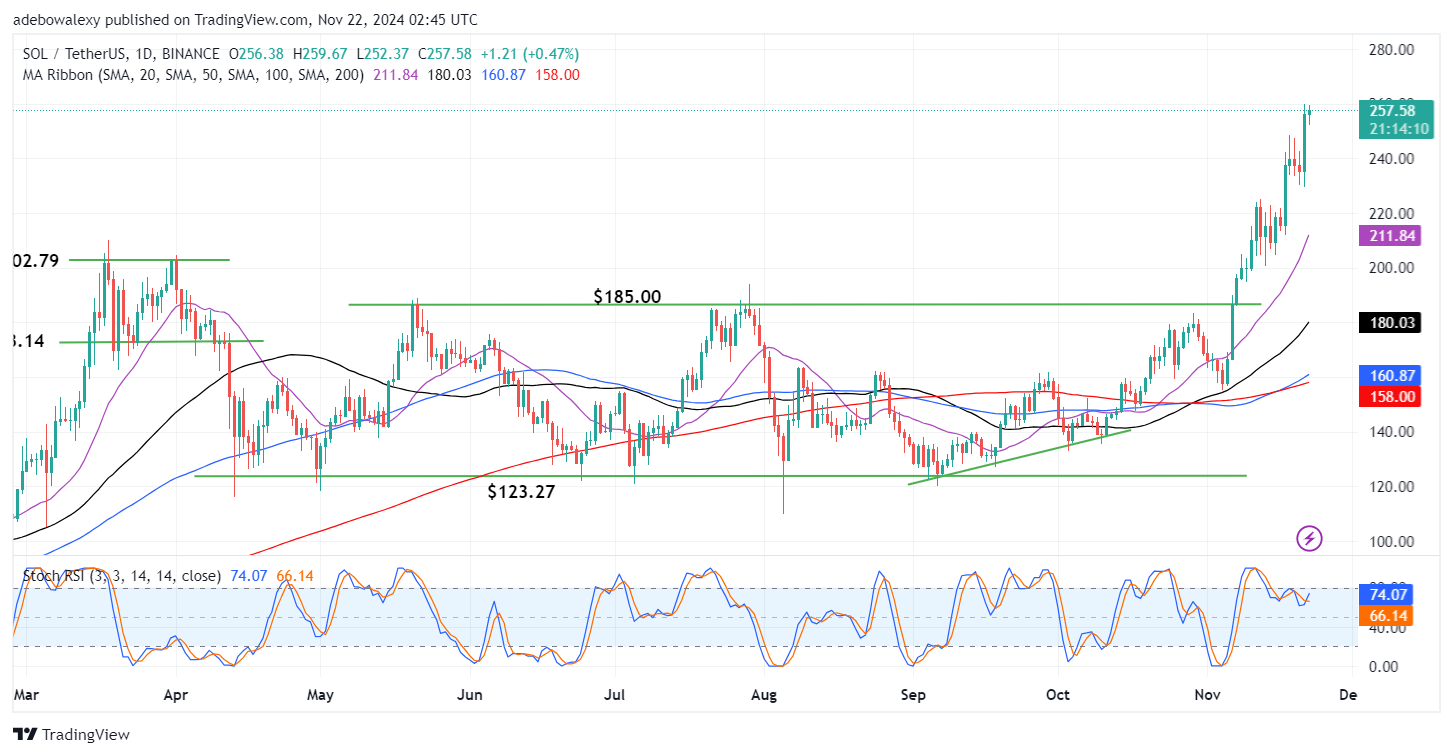Image resolution: width=1453 pixels, height=756 pixels.
Task: Click the black SMA 50 tag 180.03
Action: click(1391, 322)
